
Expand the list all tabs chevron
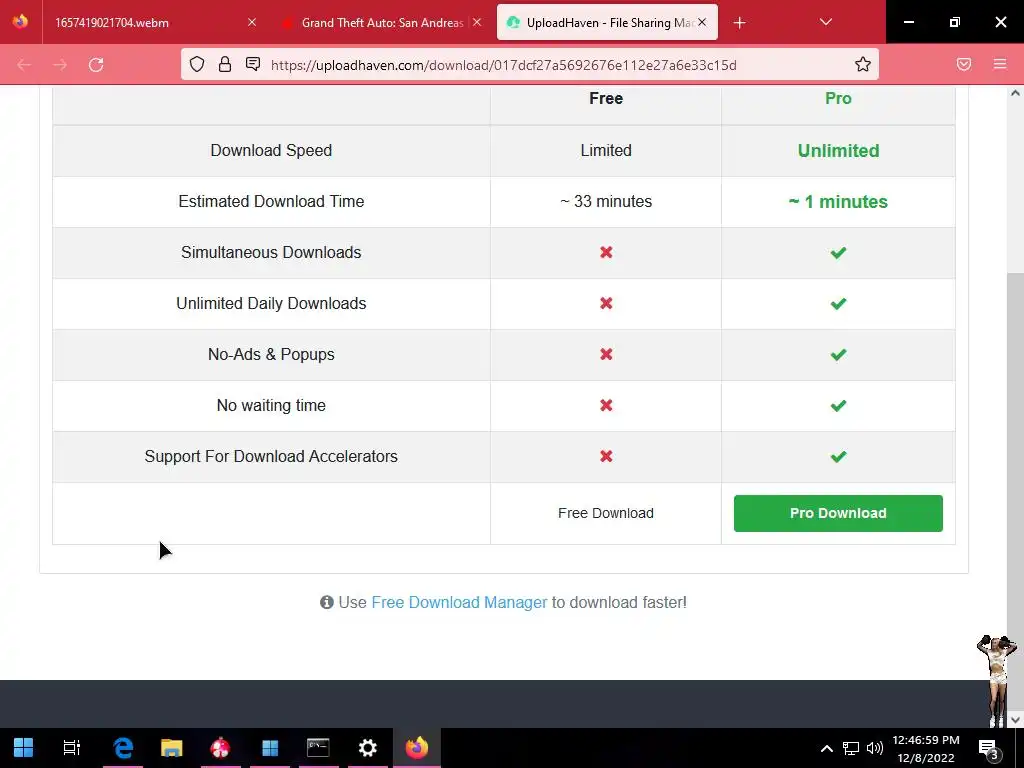click(825, 22)
